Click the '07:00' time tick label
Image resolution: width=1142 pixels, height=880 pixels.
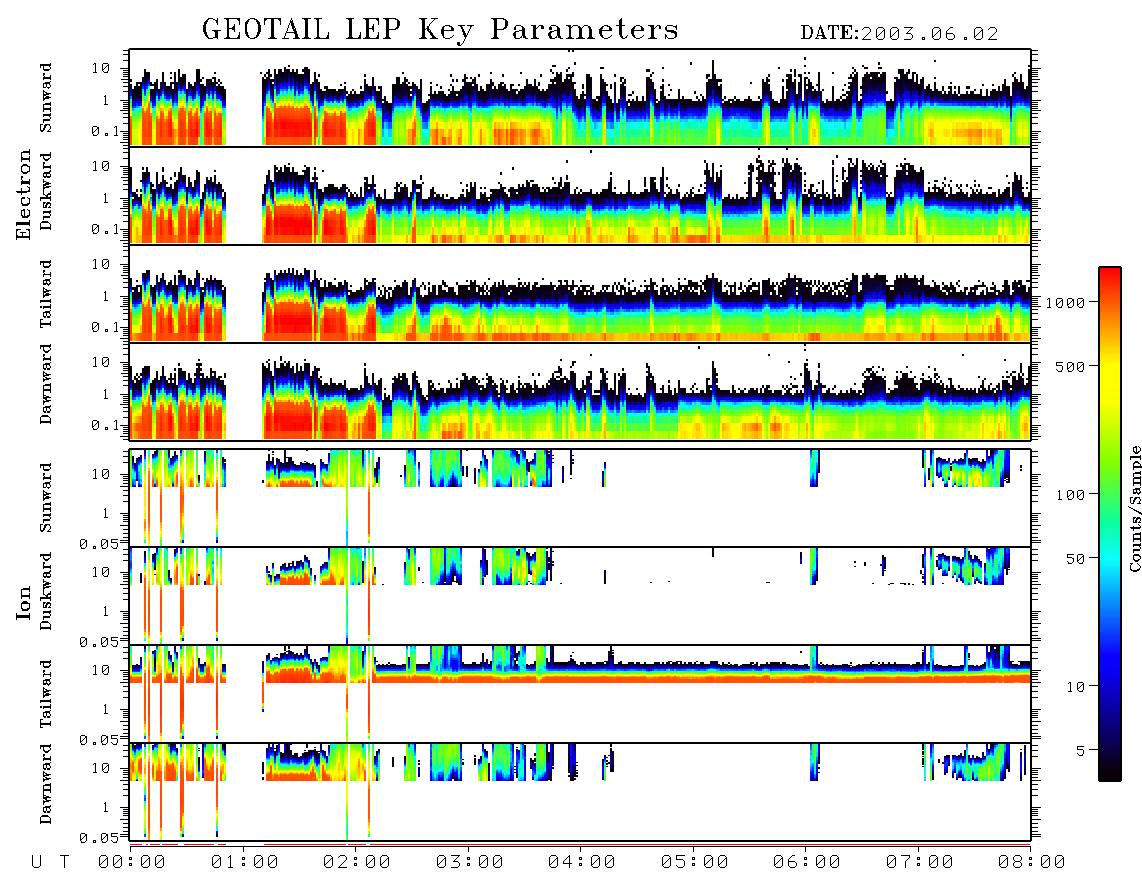pyautogui.click(x=920, y=862)
